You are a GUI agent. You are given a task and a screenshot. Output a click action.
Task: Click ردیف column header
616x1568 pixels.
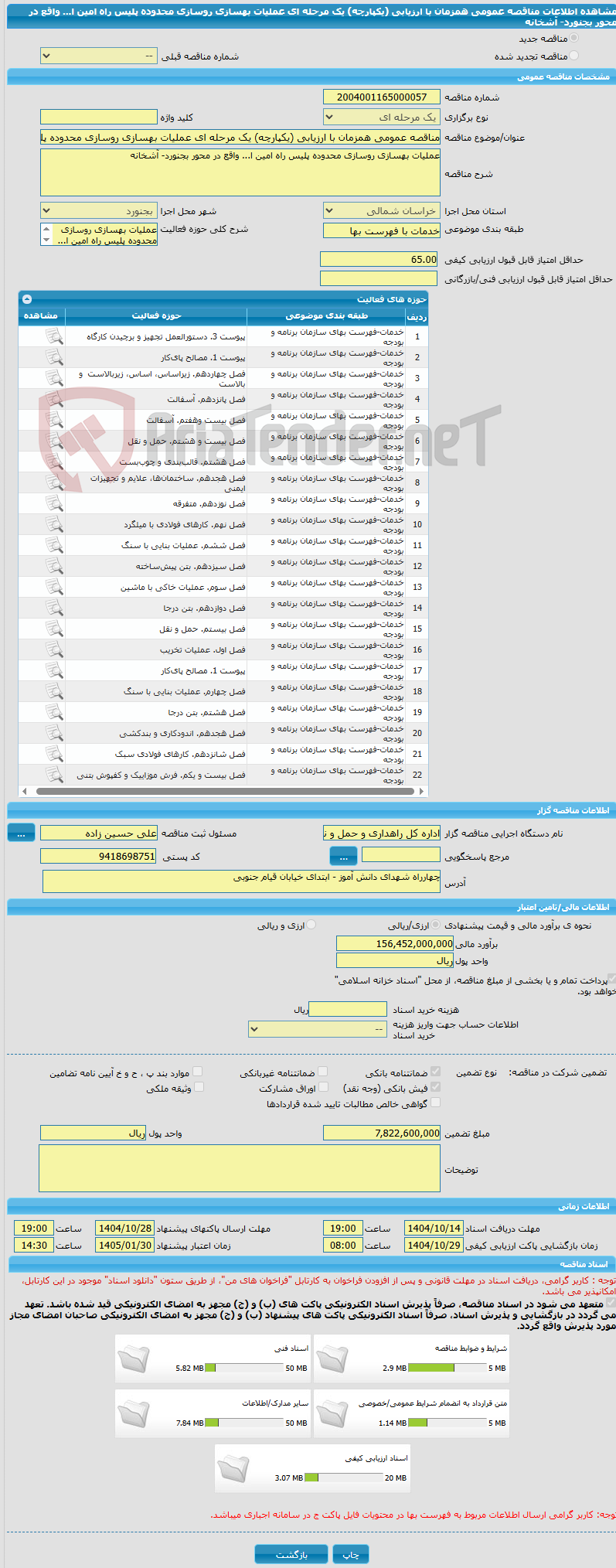click(417, 316)
